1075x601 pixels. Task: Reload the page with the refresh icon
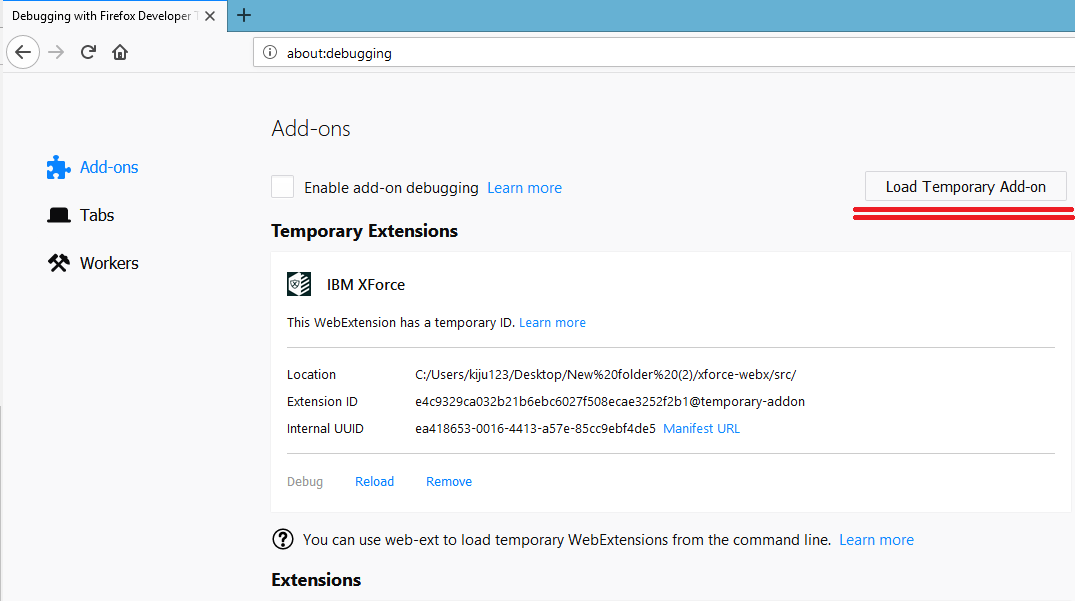(88, 52)
